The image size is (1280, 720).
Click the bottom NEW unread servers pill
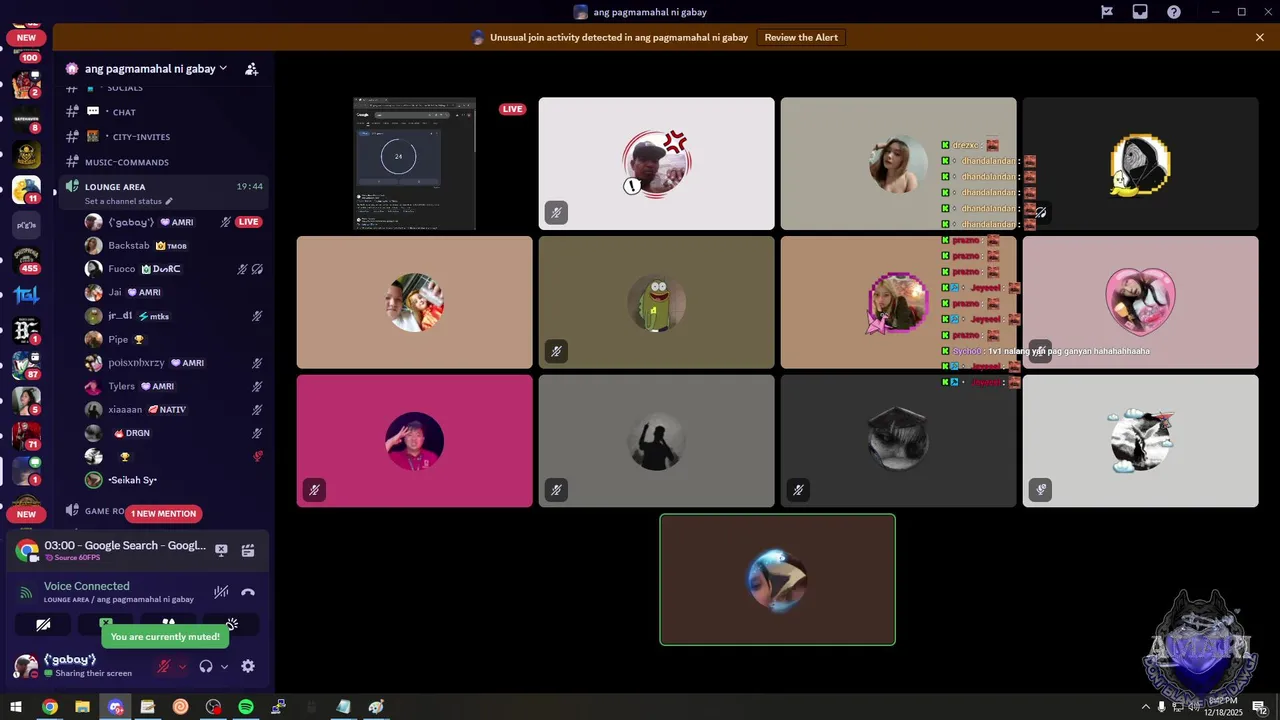pos(26,514)
